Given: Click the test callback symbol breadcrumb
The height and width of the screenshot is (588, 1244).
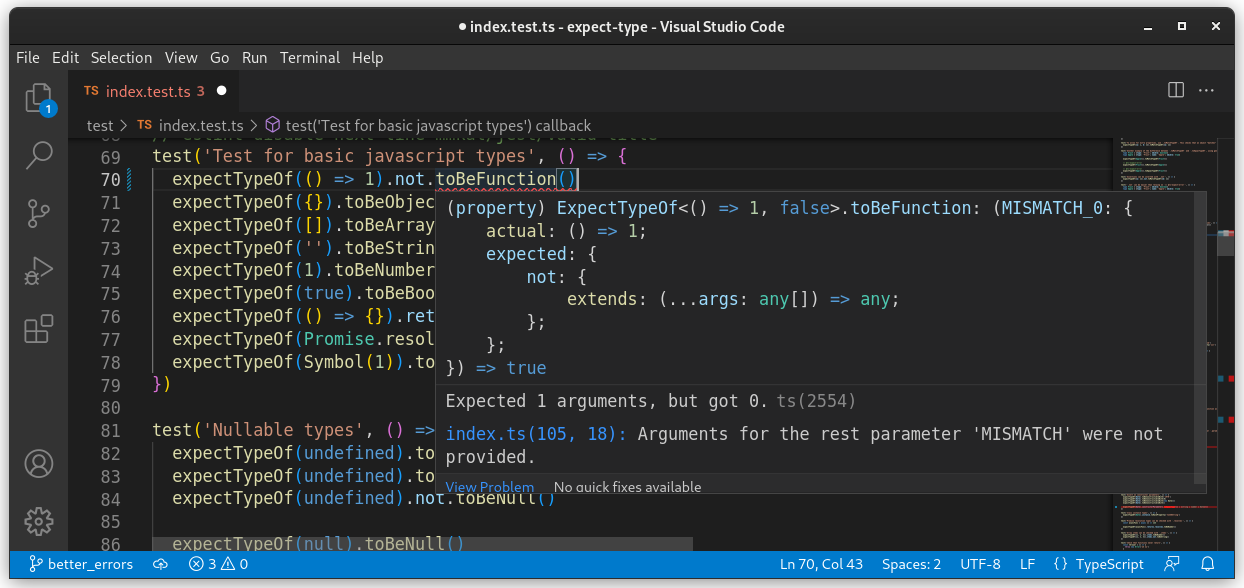Looking at the screenshot, I should point(427,126).
